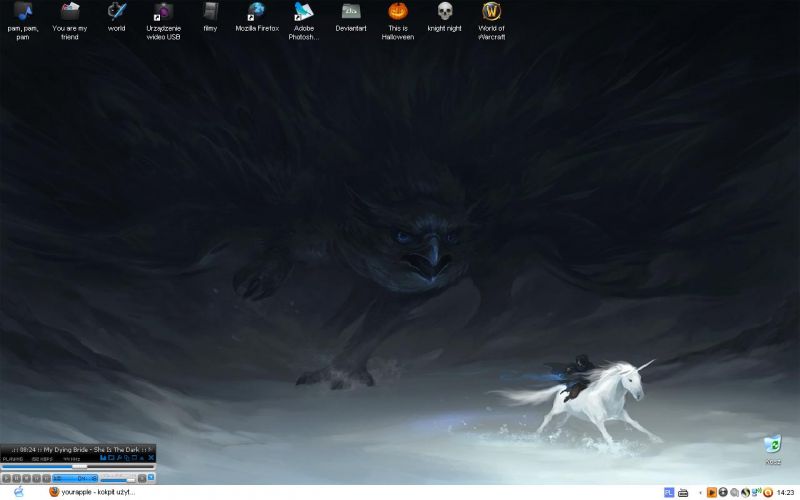This screenshot has width=800, height=500.
Task: Click the orange circular tray icon
Action: coord(768,493)
